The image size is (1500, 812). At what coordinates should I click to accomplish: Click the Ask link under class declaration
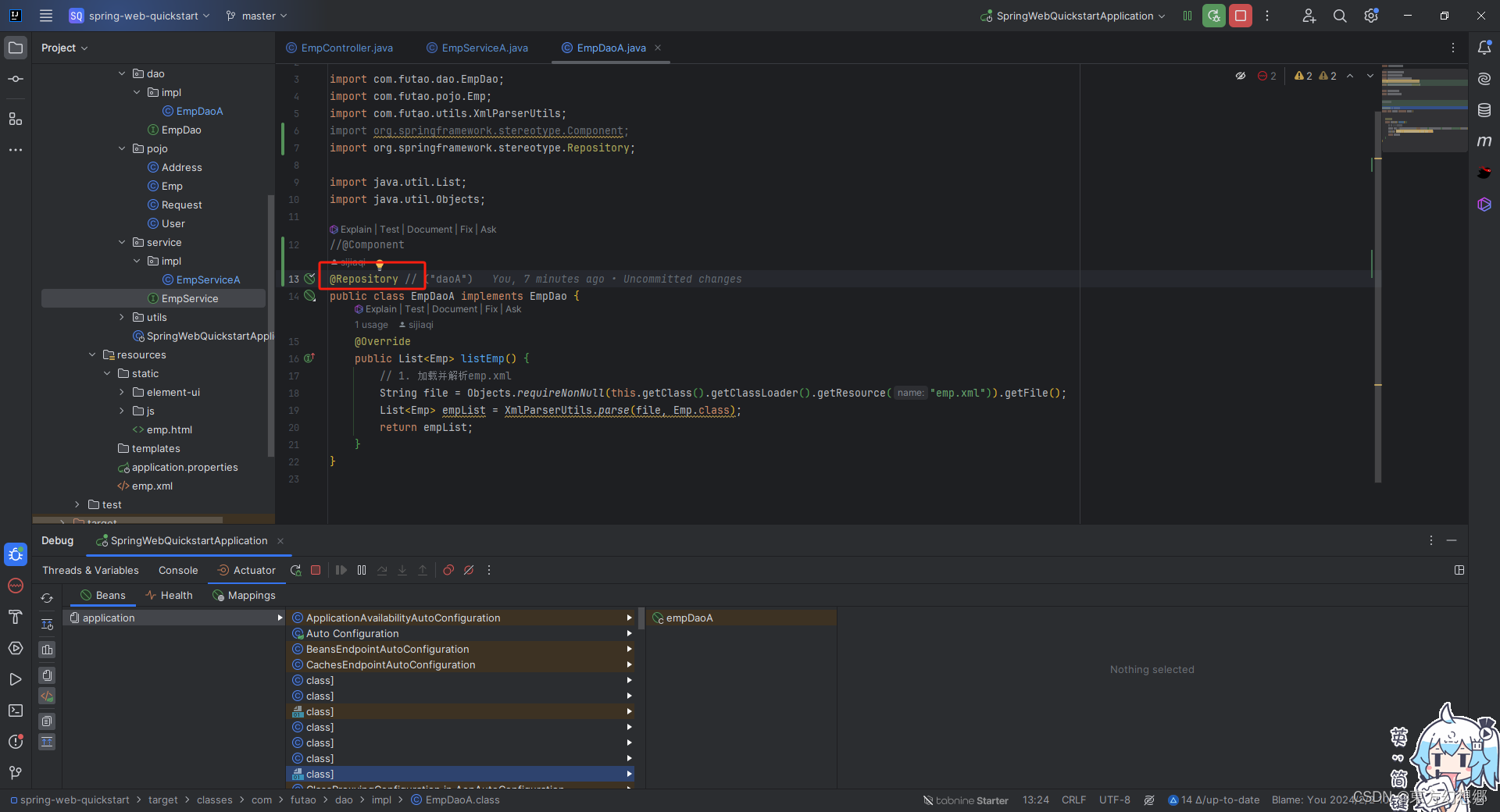tap(513, 309)
